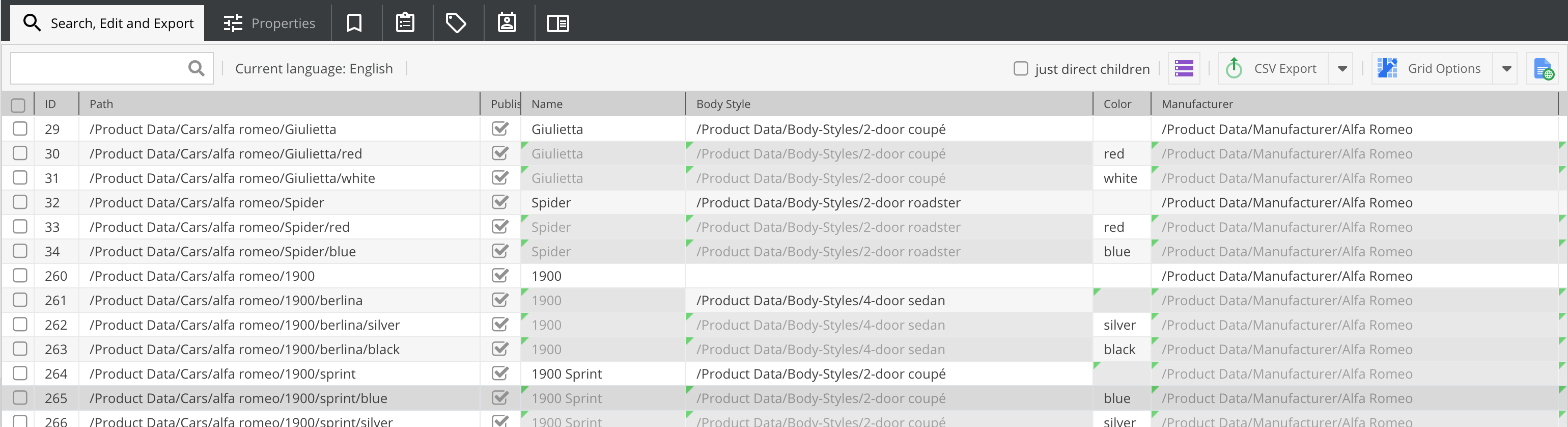Tick the select-all checkbox in header

18,105
